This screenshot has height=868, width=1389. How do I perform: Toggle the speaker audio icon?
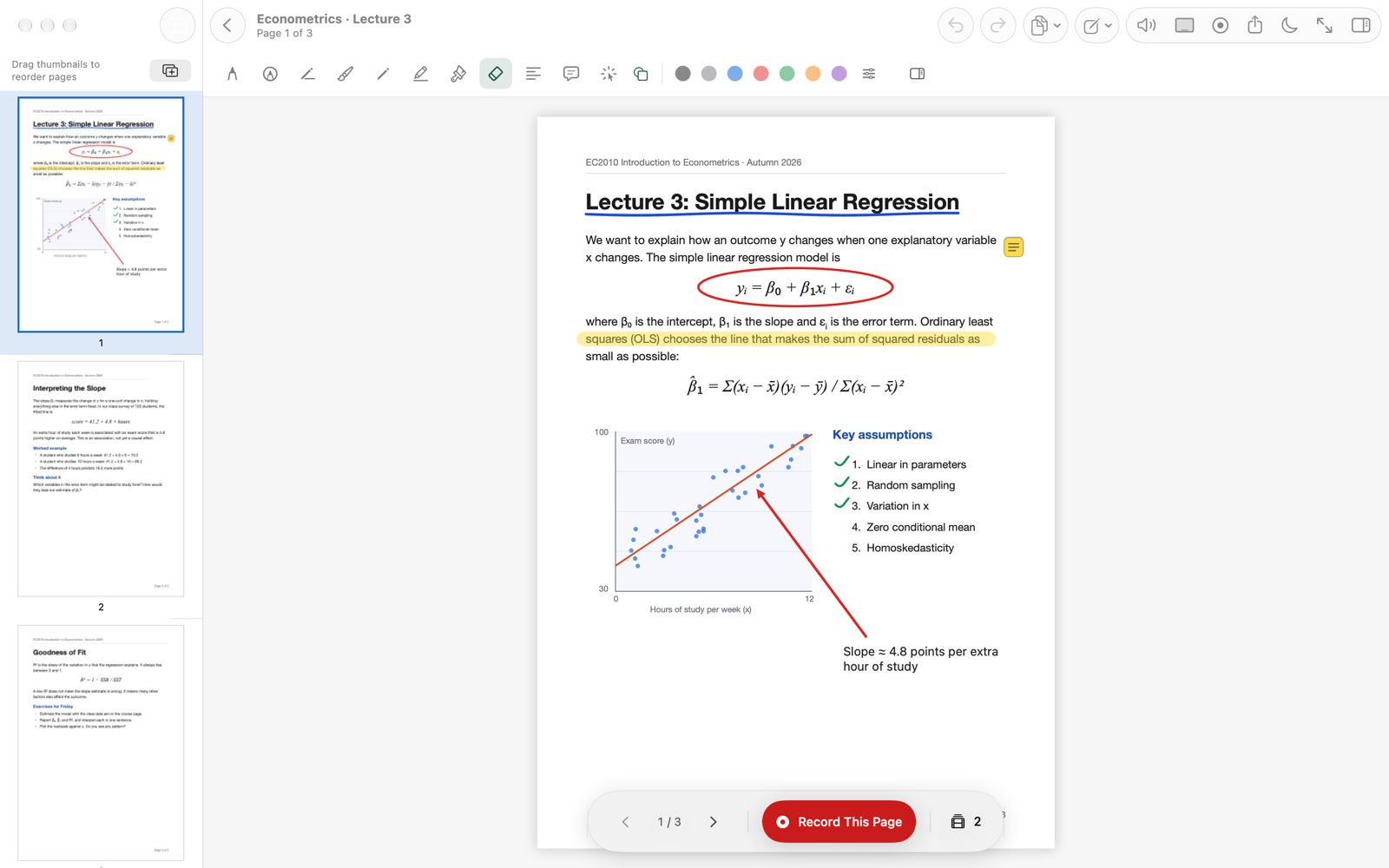point(1147,25)
